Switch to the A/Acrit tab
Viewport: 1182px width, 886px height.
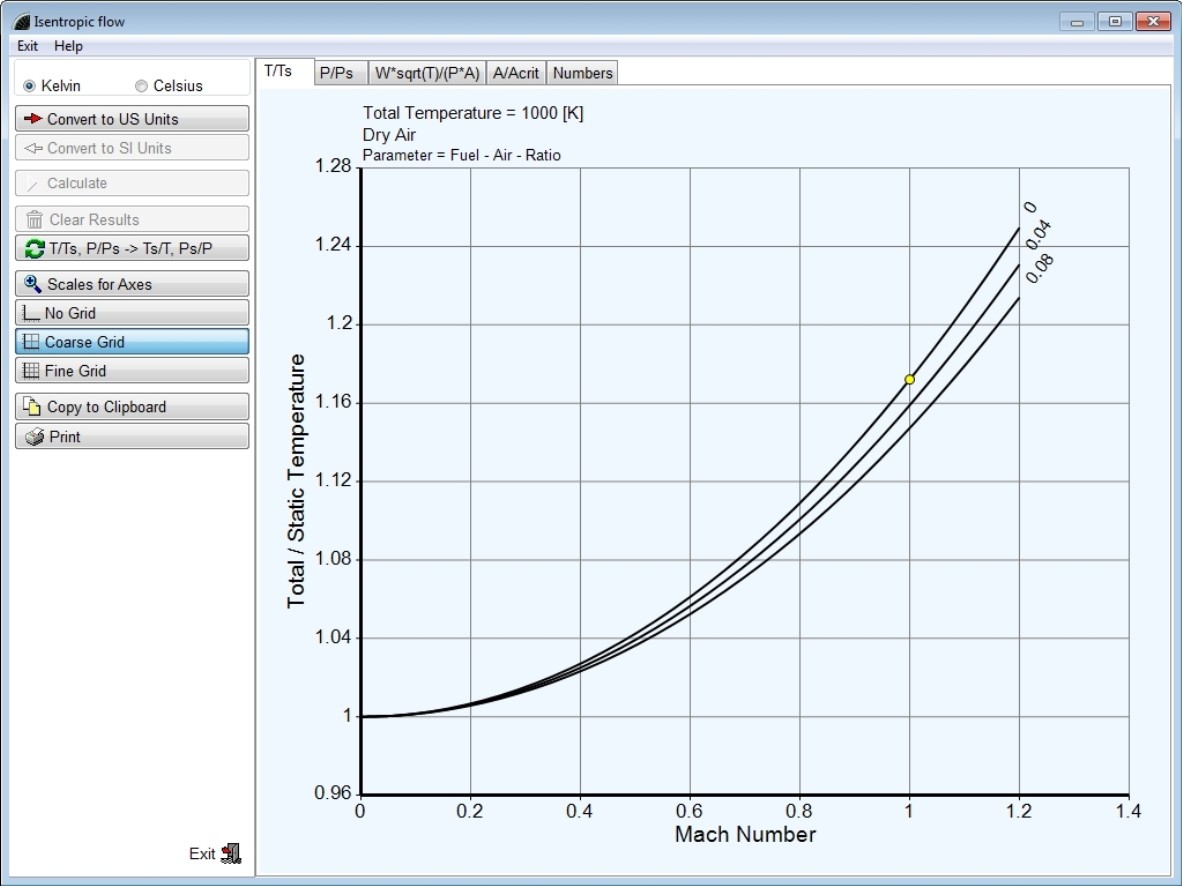(x=516, y=73)
